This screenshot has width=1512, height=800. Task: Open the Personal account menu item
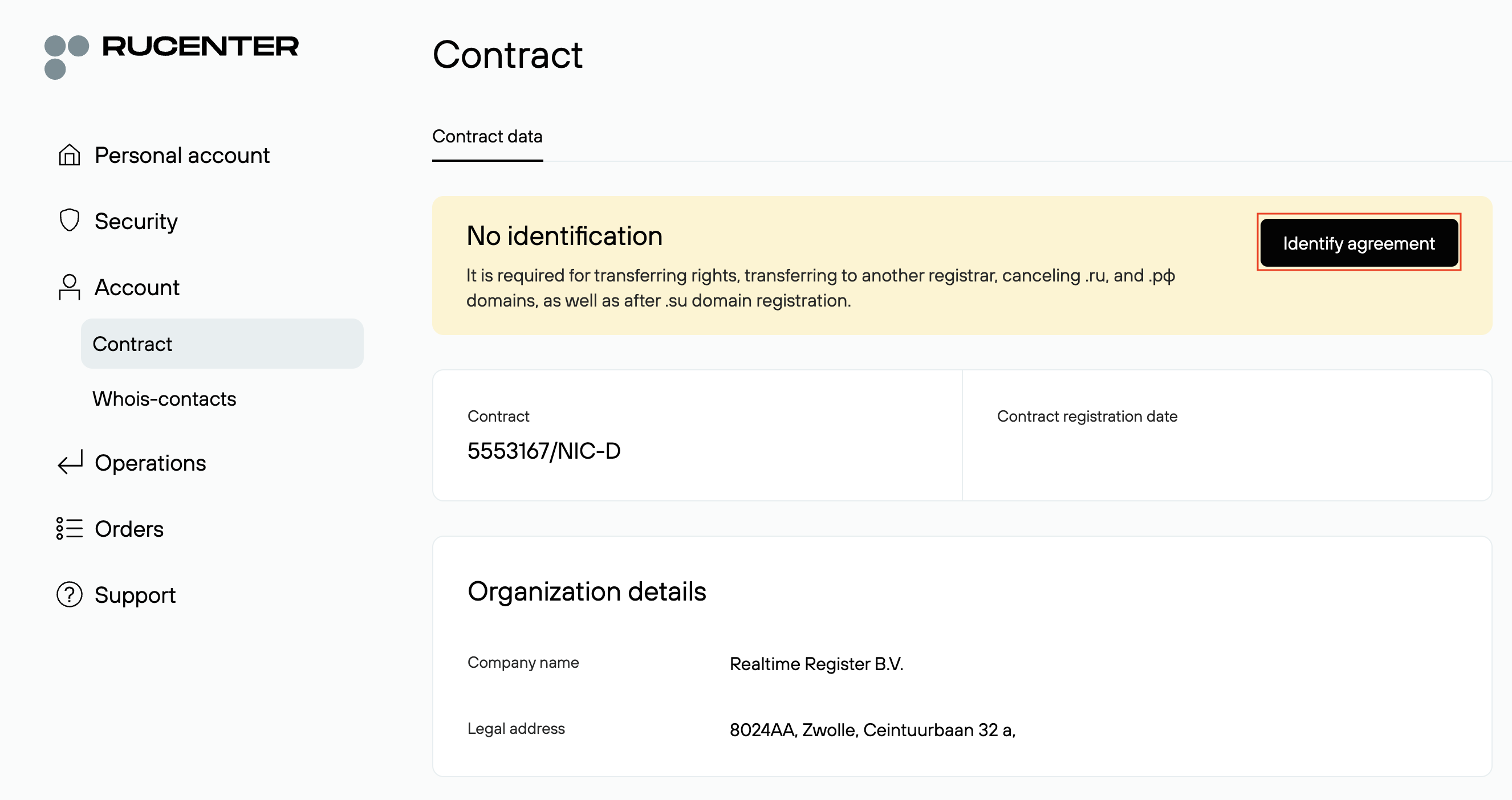[182, 156]
